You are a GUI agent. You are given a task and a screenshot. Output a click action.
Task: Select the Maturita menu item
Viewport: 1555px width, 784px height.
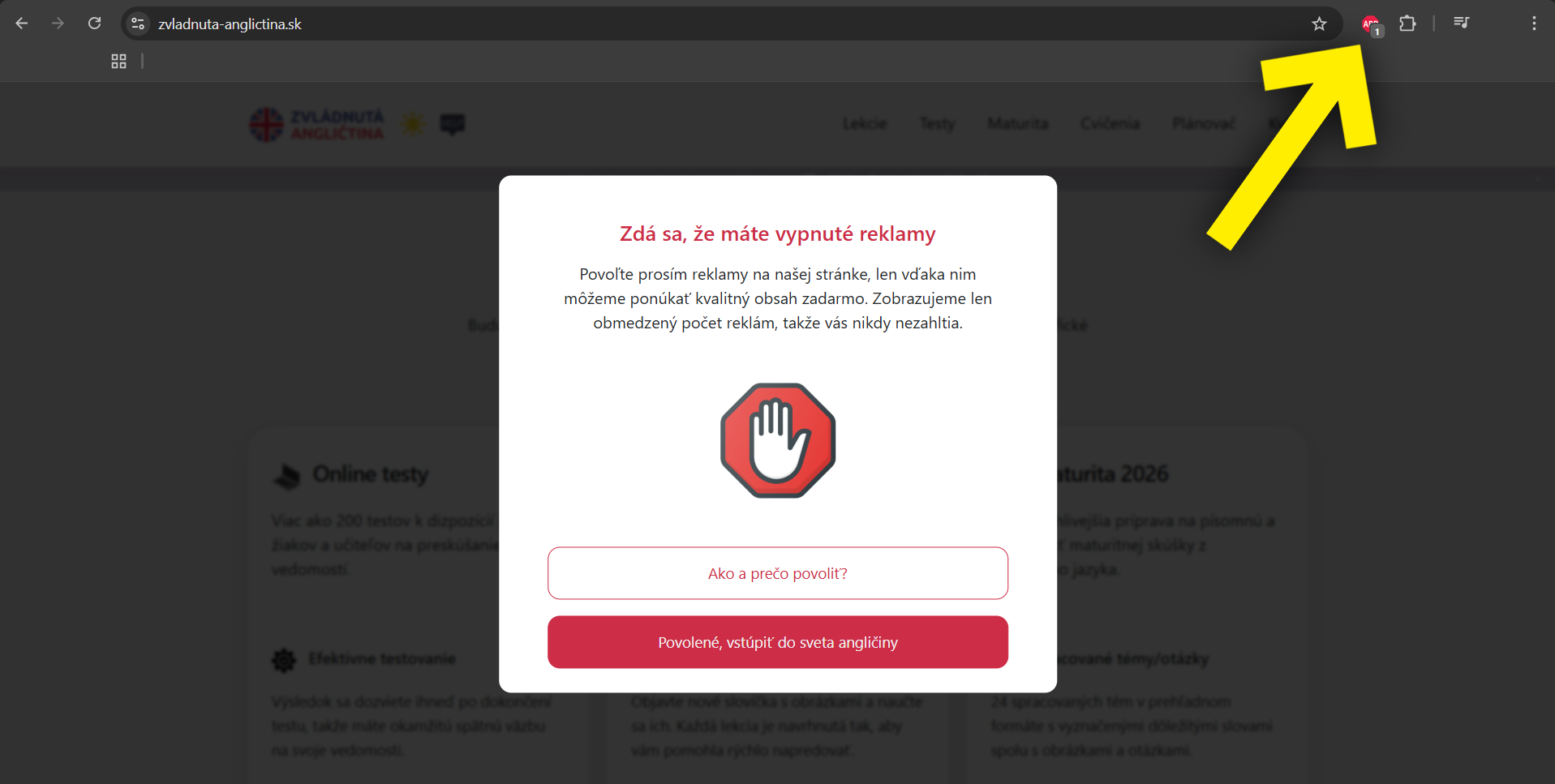[x=1018, y=124]
